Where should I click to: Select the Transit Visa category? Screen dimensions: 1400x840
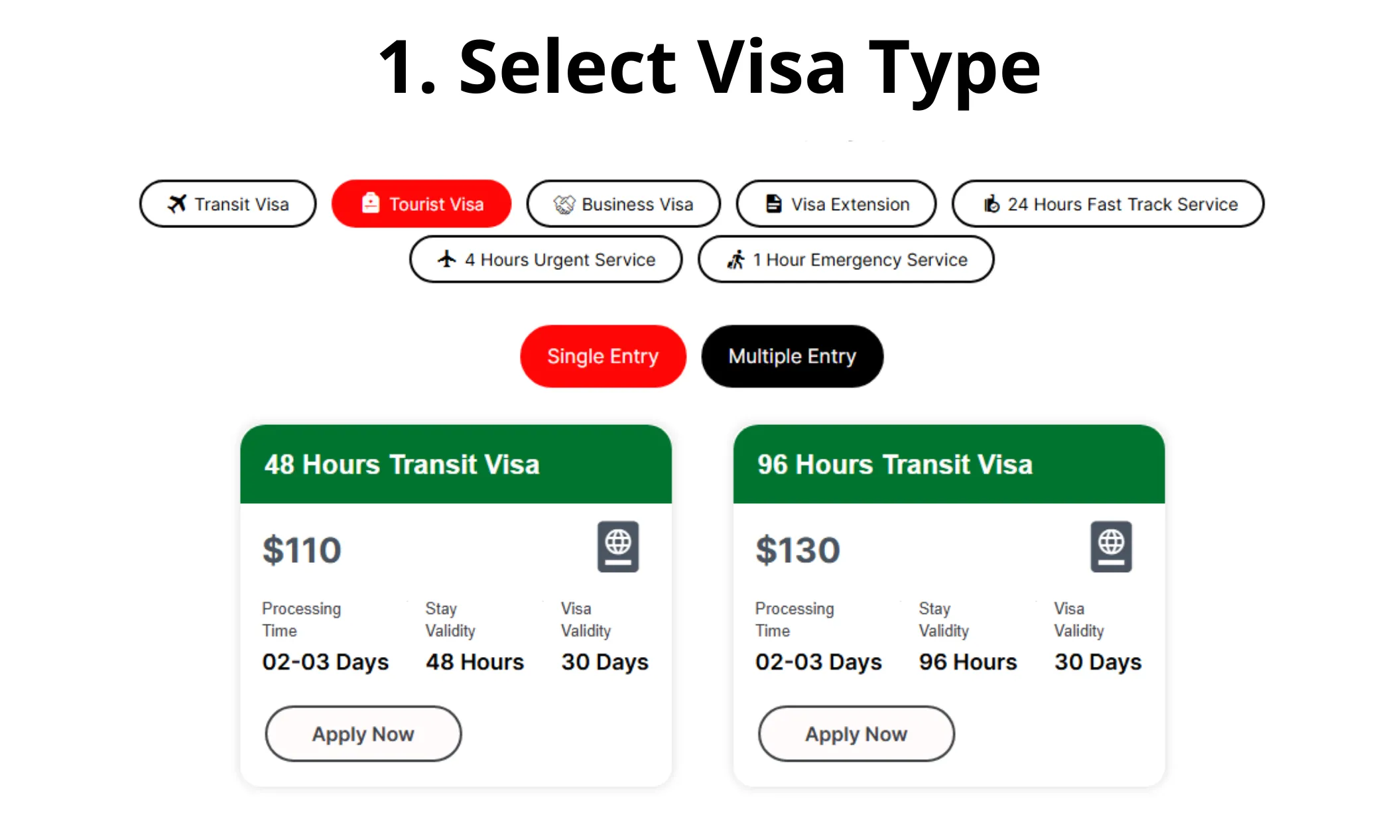(227, 204)
